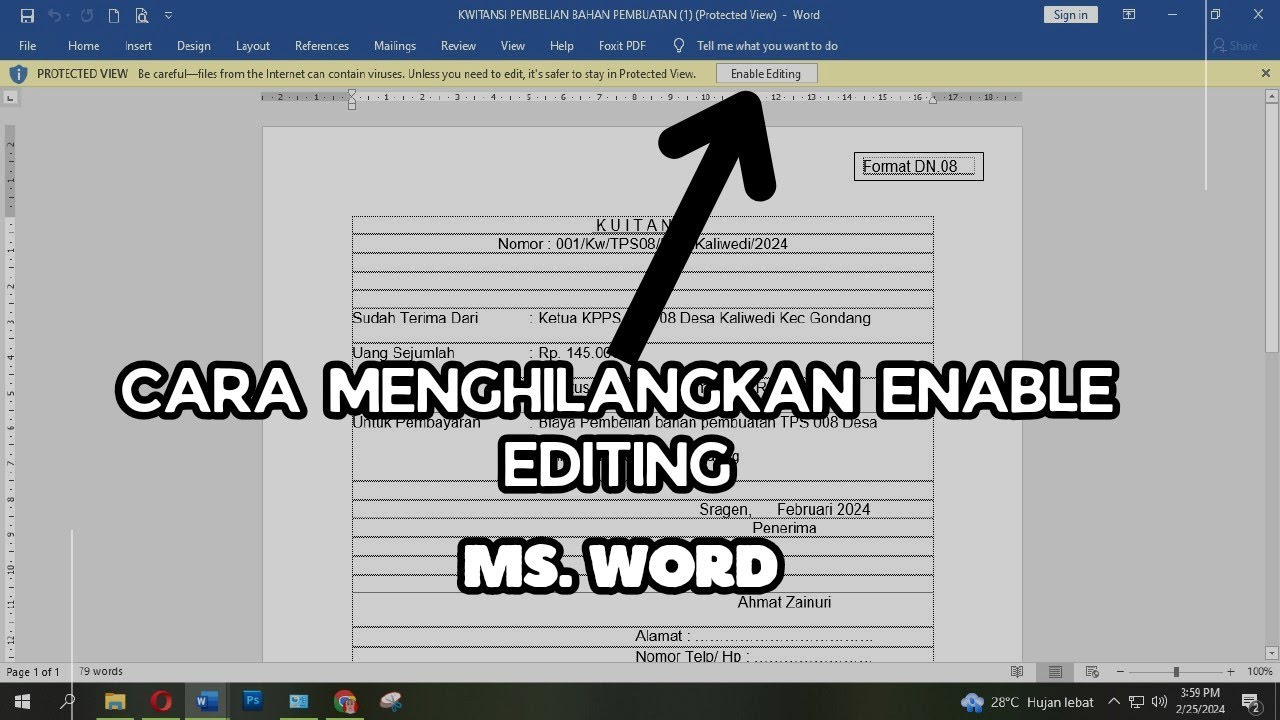Close the Protected View message bar
The width and height of the screenshot is (1280, 720).
(1266, 73)
